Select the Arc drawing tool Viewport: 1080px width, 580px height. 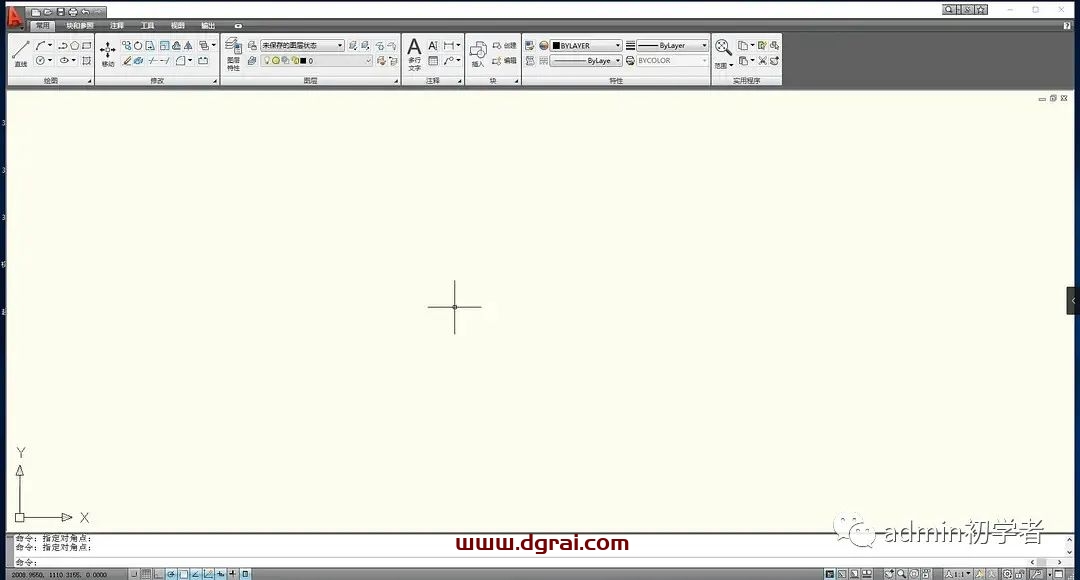click(41, 45)
